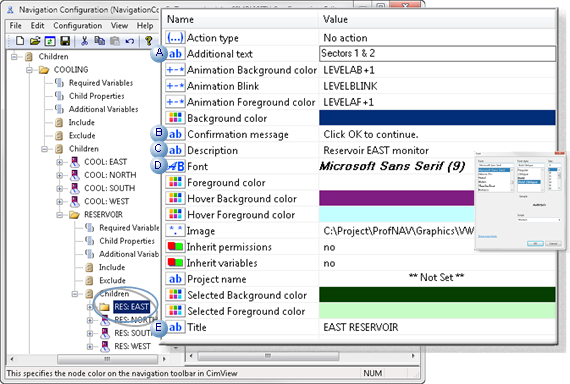The width and height of the screenshot is (570, 384).
Task: Click the Project name Not Set value
Action: click(437, 278)
